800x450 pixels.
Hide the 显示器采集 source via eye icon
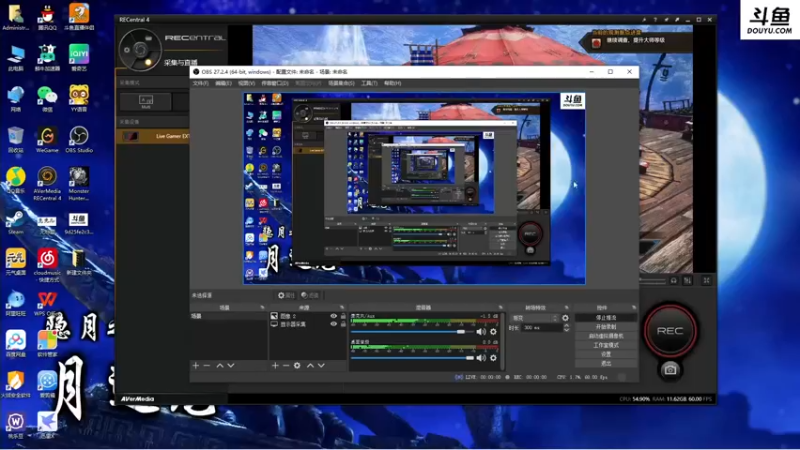click(x=333, y=324)
